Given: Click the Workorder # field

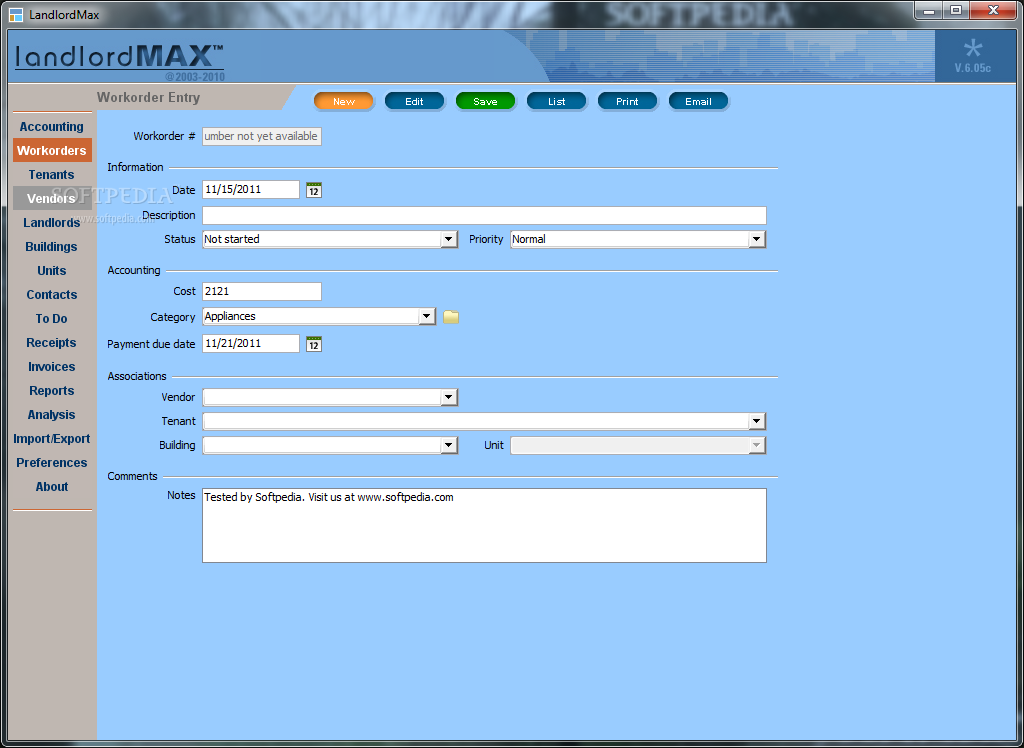Looking at the screenshot, I should 262,137.
